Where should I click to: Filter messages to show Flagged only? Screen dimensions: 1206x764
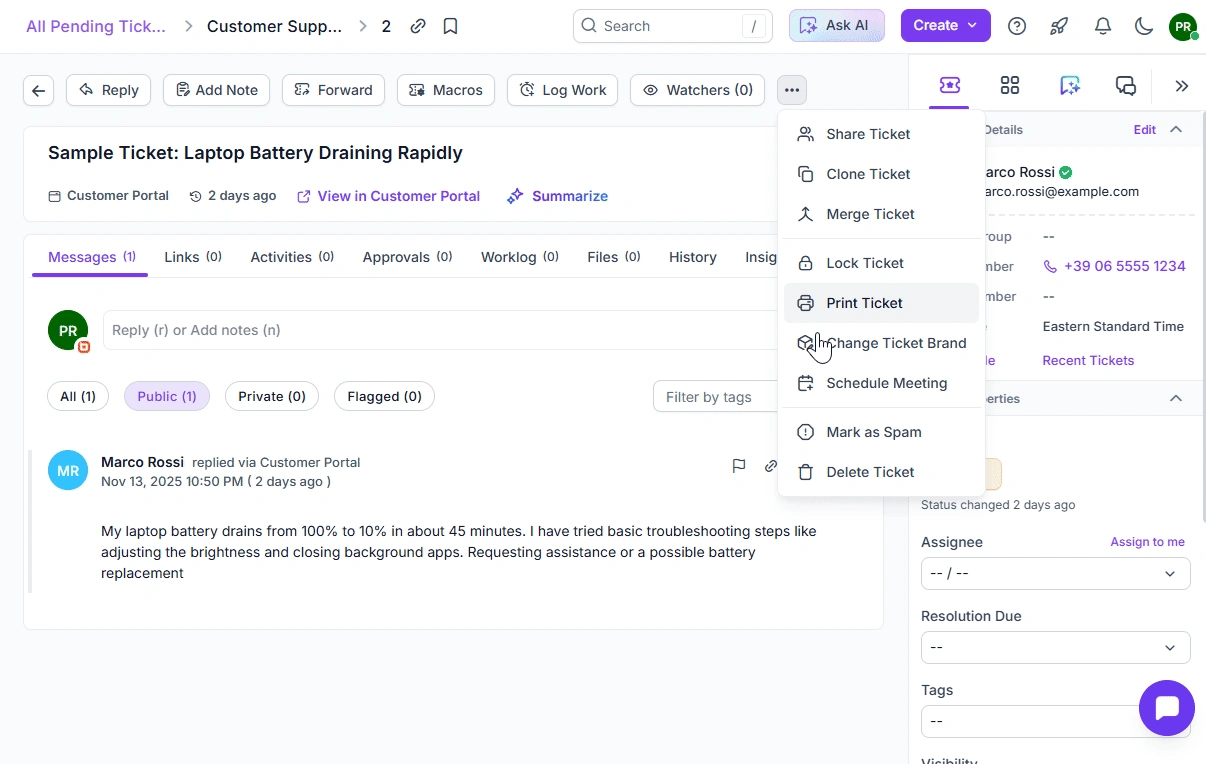click(x=384, y=396)
